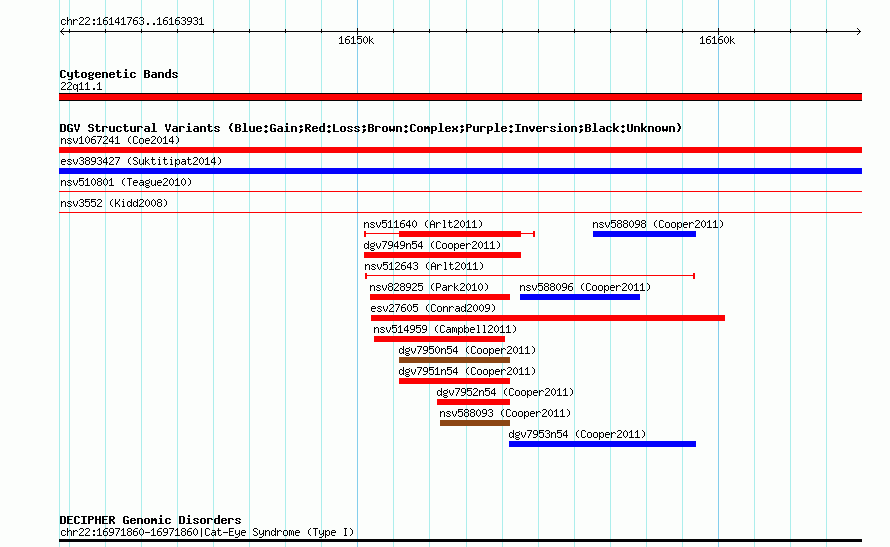Click the 16160k ruler mark
The height and width of the screenshot is (547, 890).
(x=717, y=40)
